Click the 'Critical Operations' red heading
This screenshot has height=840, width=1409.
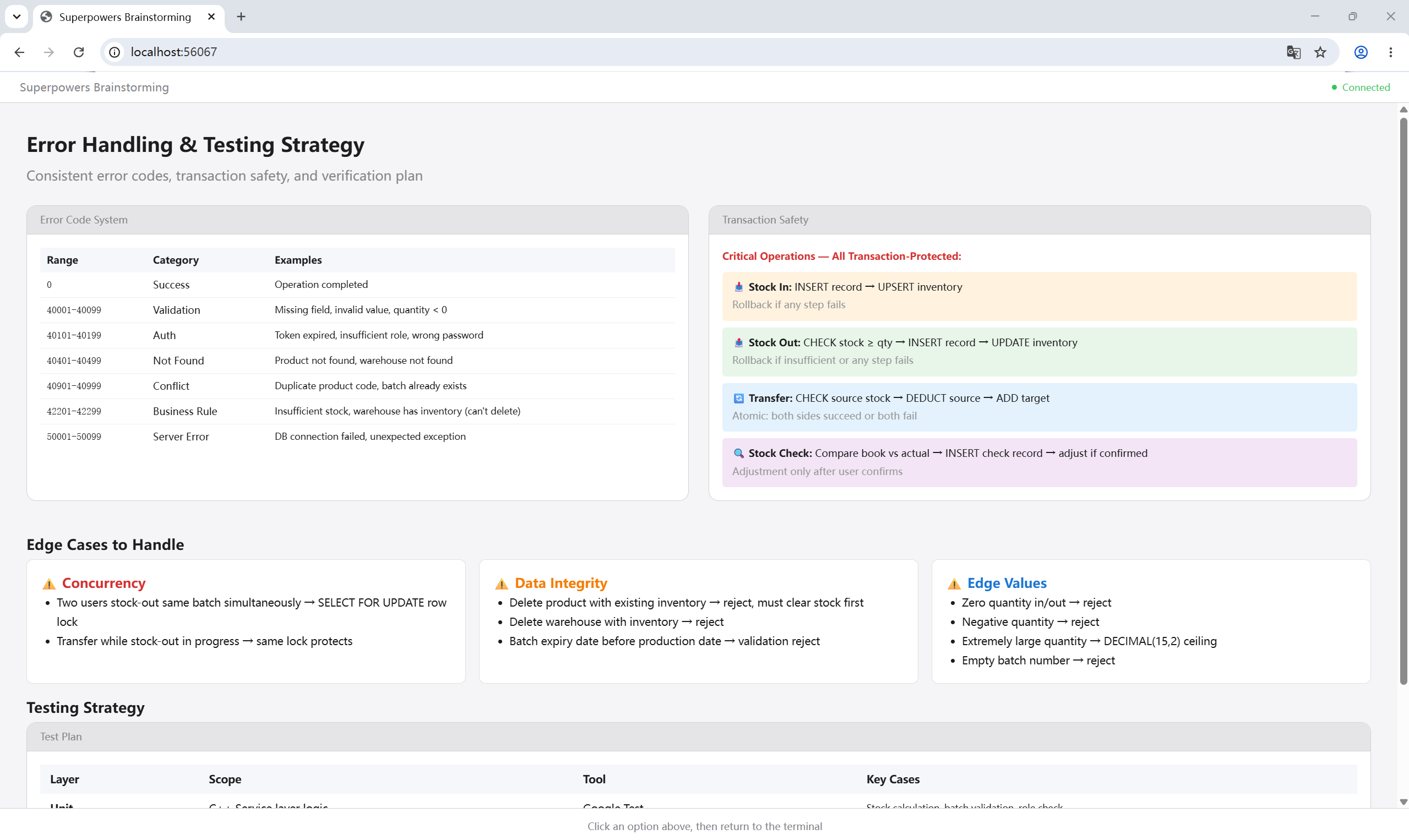[842, 257]
